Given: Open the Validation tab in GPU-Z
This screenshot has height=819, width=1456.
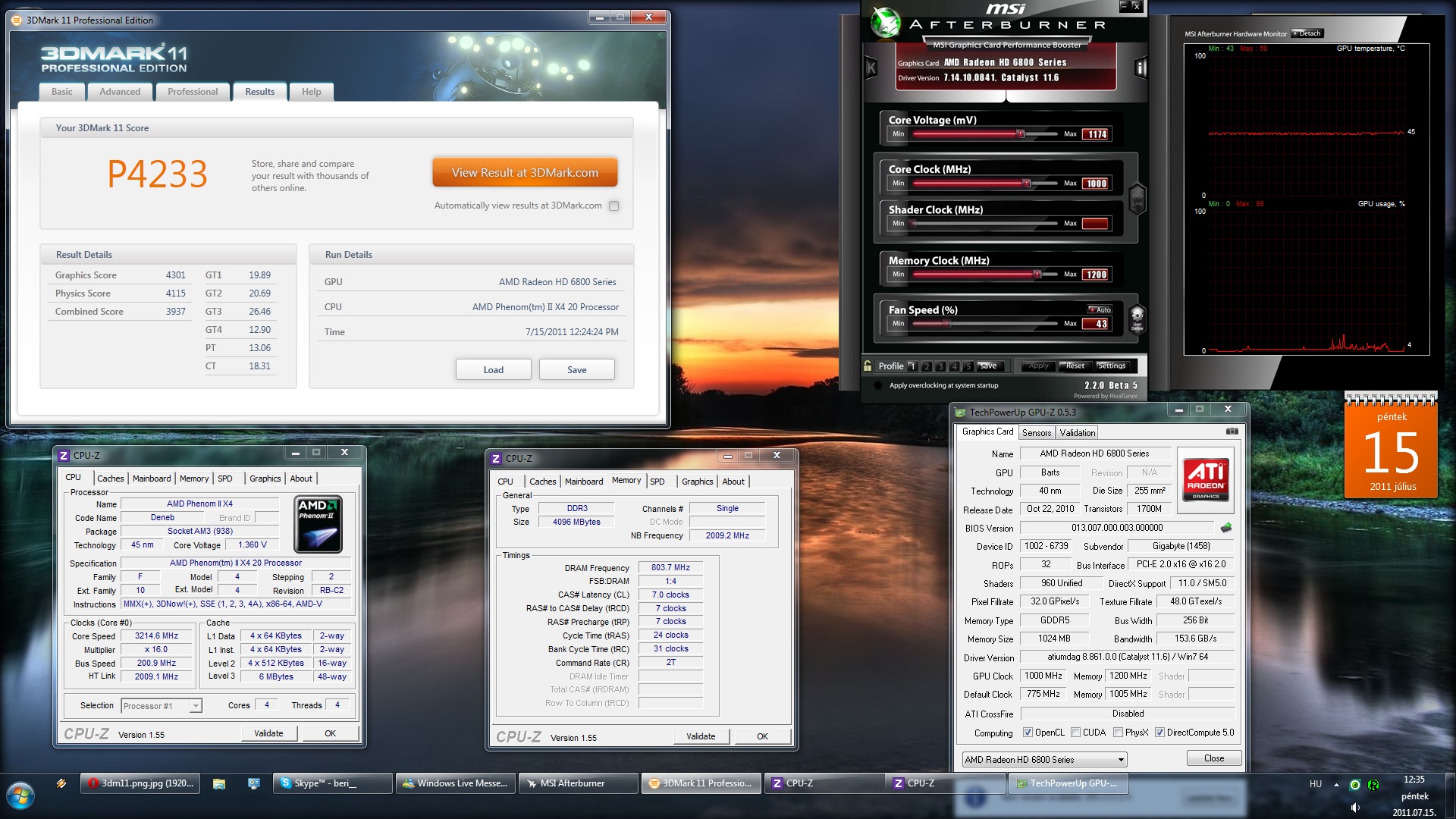Looking at the screenshot, I should [x=1077, y=433].
